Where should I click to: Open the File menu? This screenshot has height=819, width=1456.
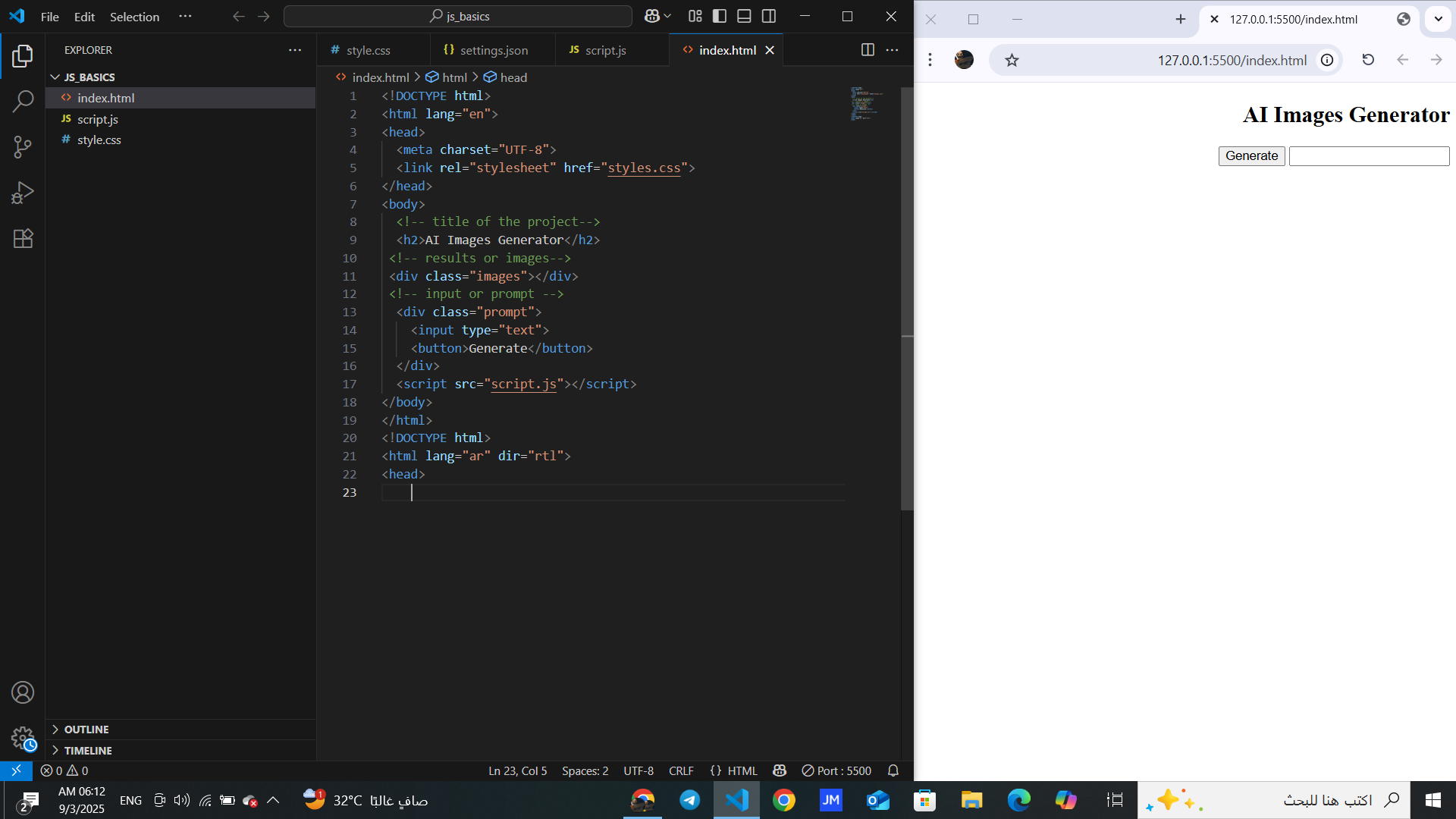(x=50, y=17)
